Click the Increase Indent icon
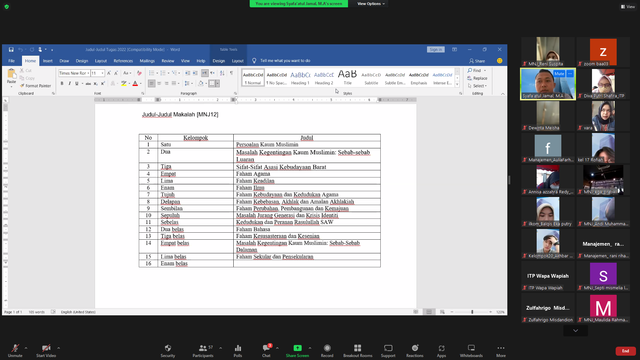Screen dimensions: 640x360 tap(195, 73)
